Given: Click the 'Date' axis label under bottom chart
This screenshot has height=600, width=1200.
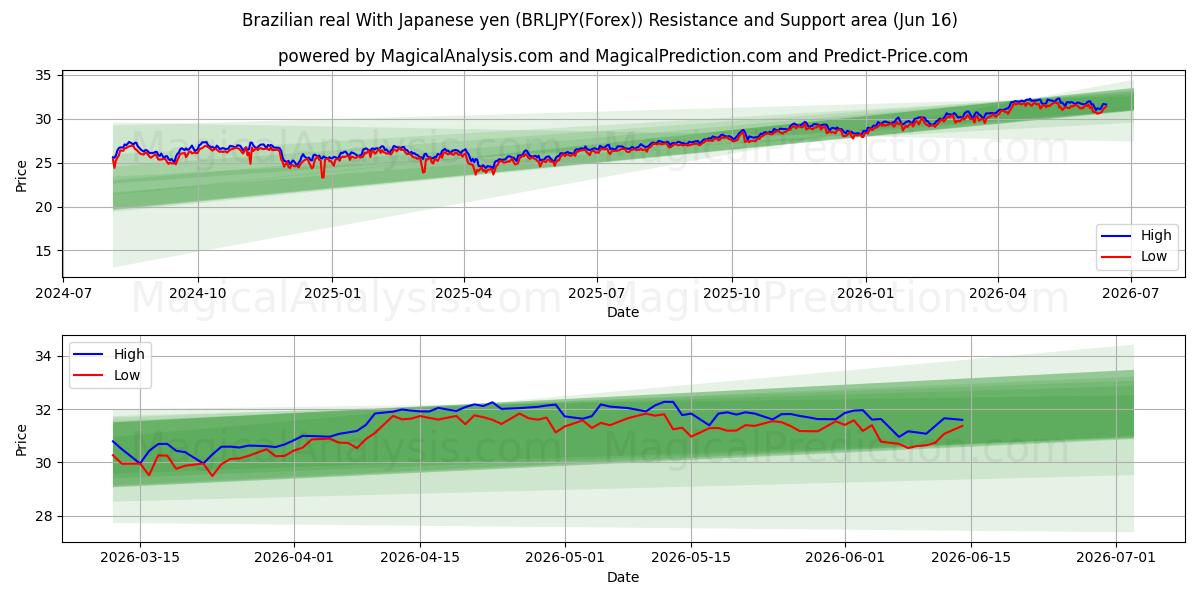Looking at the screenshot, I should tap(622, 577).
